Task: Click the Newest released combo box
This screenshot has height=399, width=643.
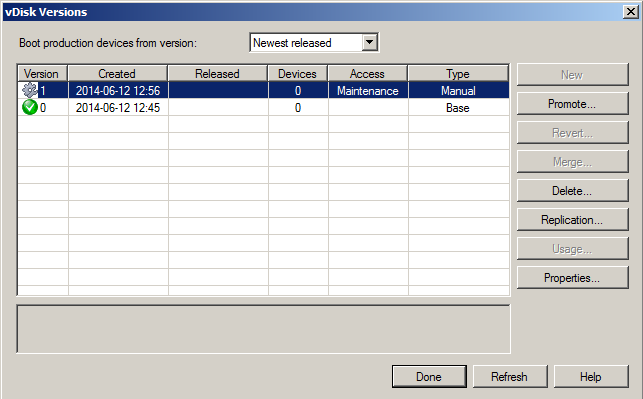Action: 314,43
